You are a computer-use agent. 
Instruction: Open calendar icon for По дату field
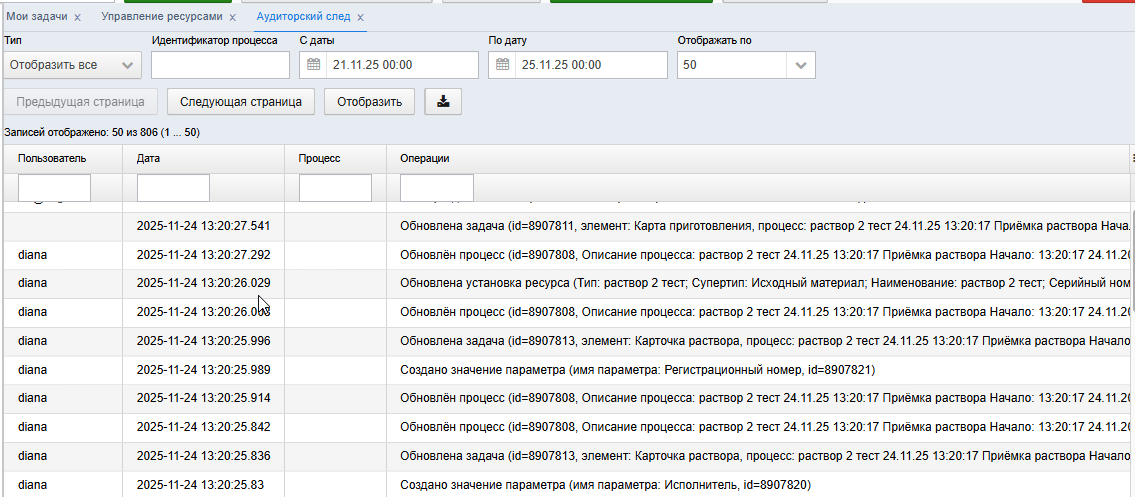[502, 65]
